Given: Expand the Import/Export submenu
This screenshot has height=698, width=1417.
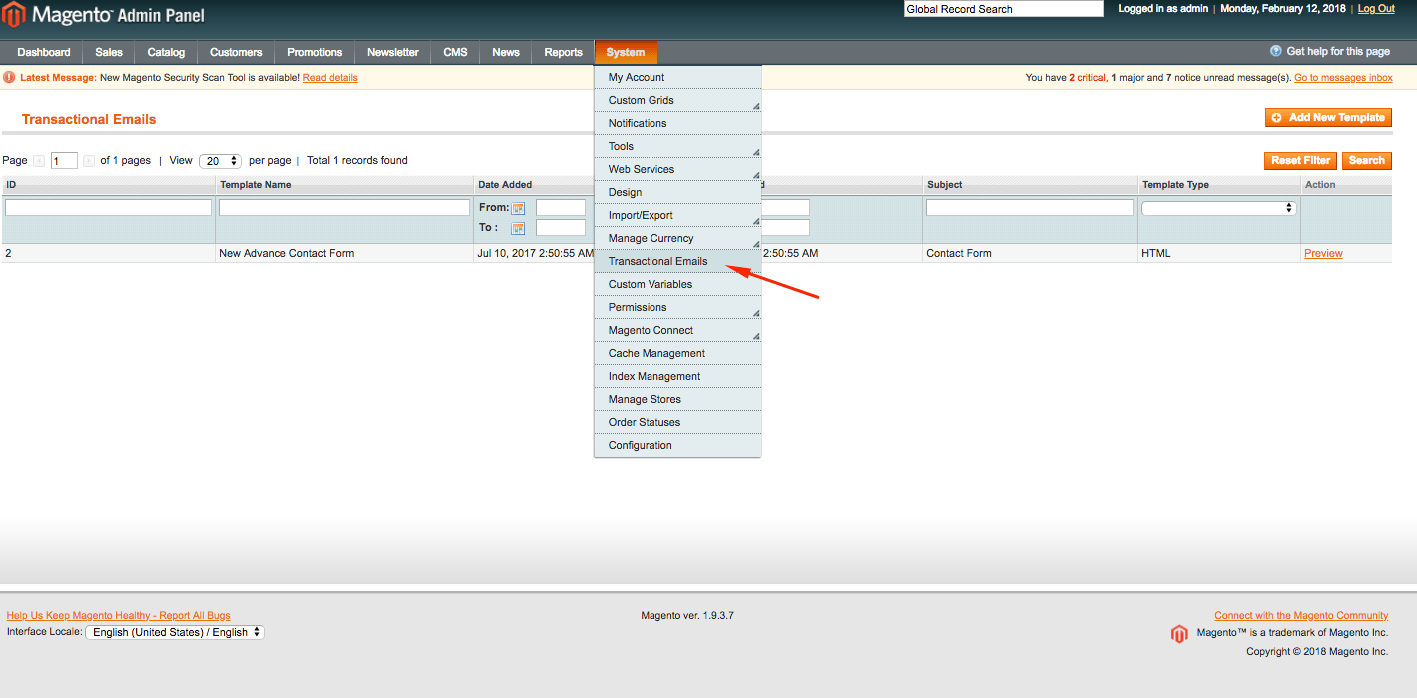Looking at the screenshot, I should (678, 215).
